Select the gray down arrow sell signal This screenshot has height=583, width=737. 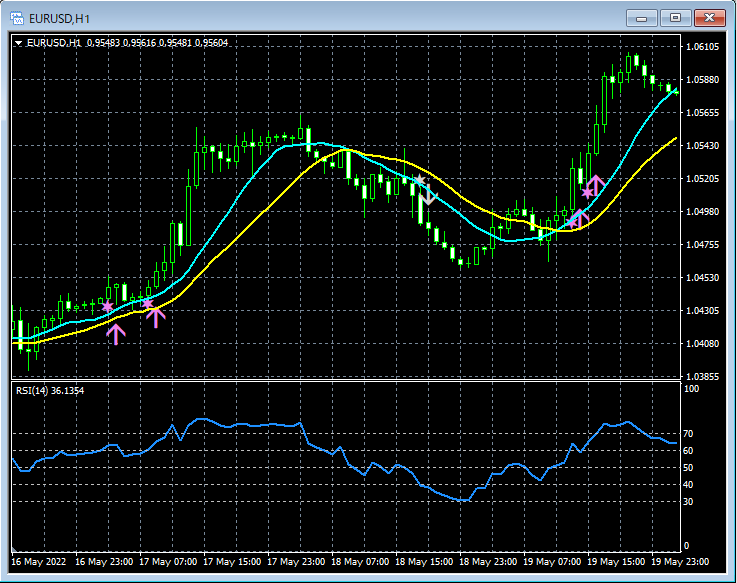(428, 194)
